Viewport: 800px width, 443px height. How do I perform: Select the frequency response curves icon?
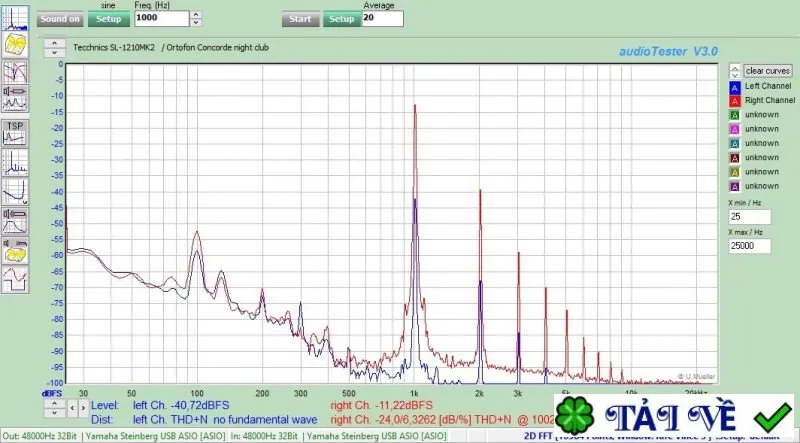pyautogui.click(x=15, y=72)
